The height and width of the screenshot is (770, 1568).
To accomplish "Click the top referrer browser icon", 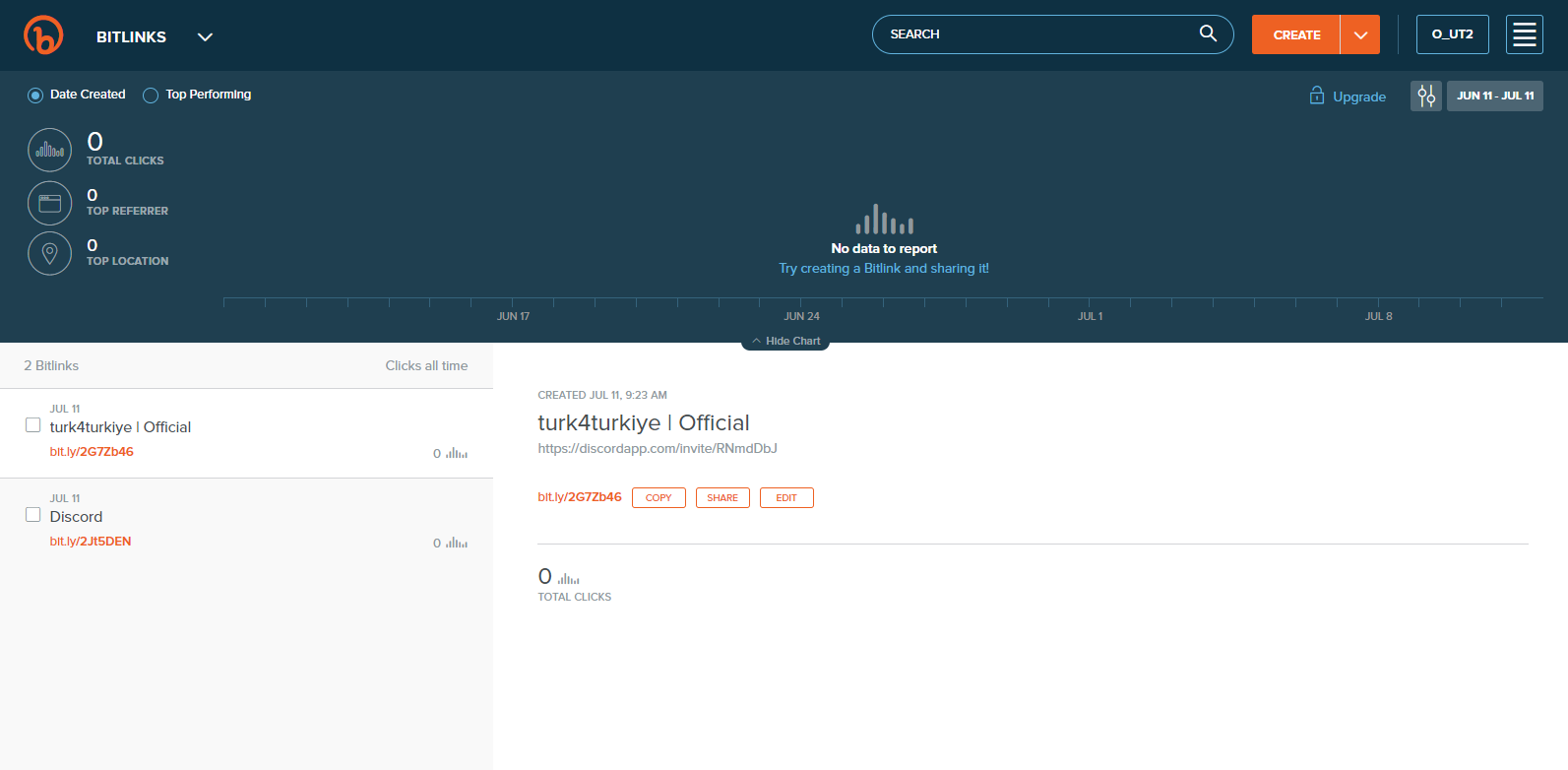I will pos(50,203).
